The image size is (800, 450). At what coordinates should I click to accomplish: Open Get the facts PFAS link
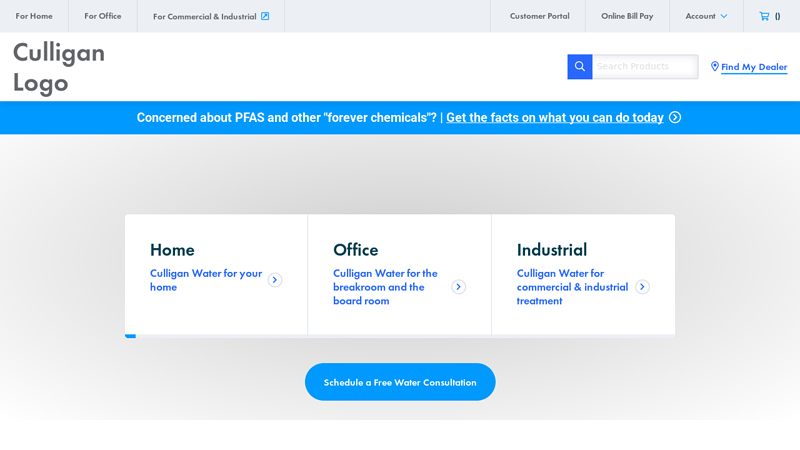(554, 118)
